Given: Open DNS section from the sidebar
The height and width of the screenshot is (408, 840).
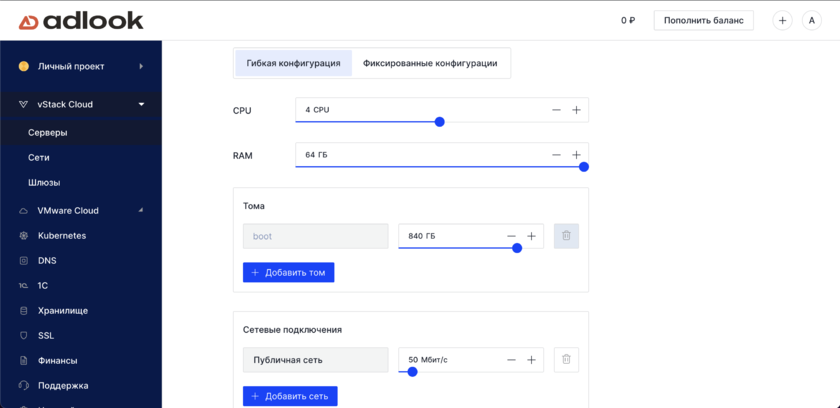Looking at the screenshot, I should [x=46, y=261].
